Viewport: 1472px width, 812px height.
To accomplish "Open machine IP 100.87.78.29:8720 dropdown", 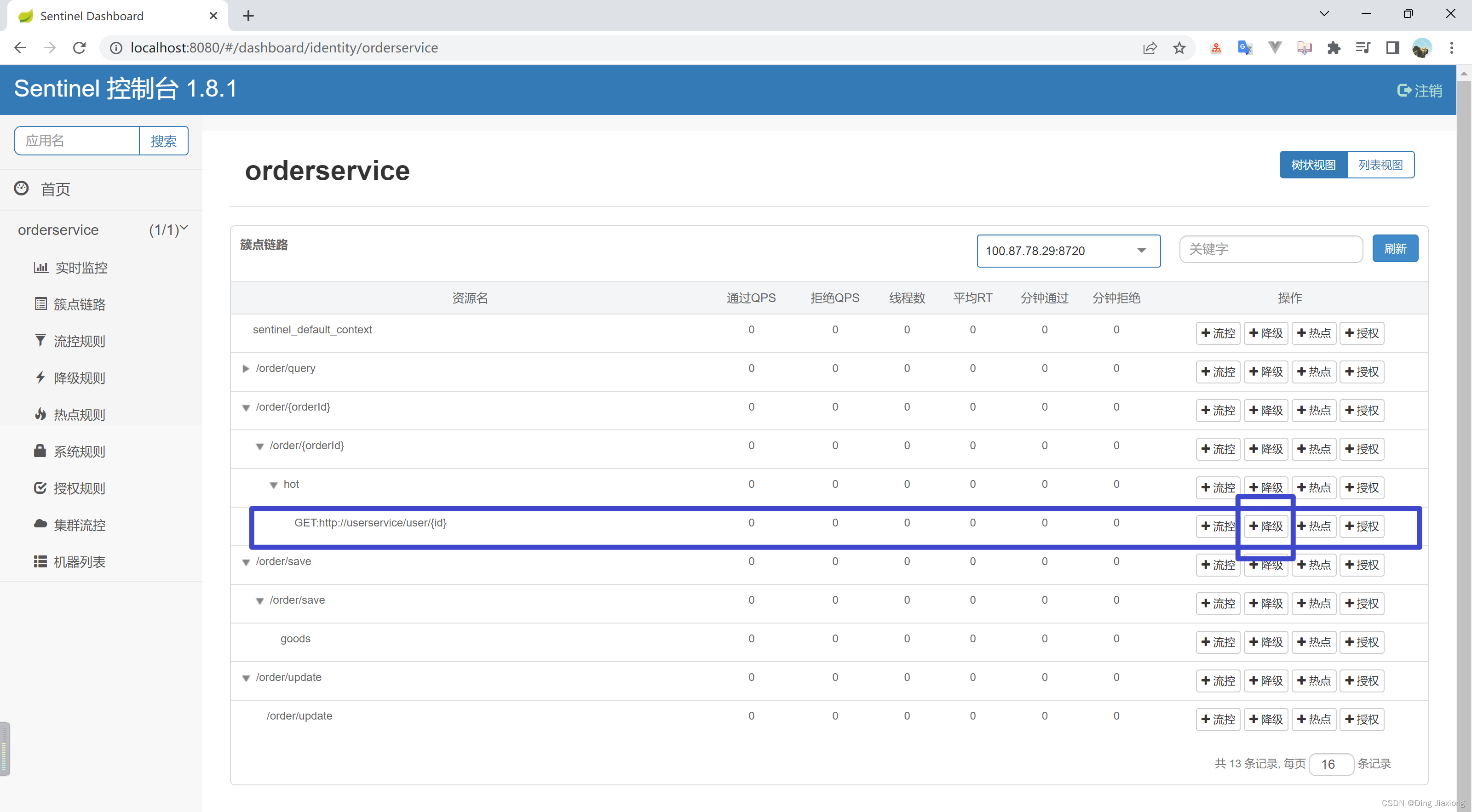I will point(1067,251).
